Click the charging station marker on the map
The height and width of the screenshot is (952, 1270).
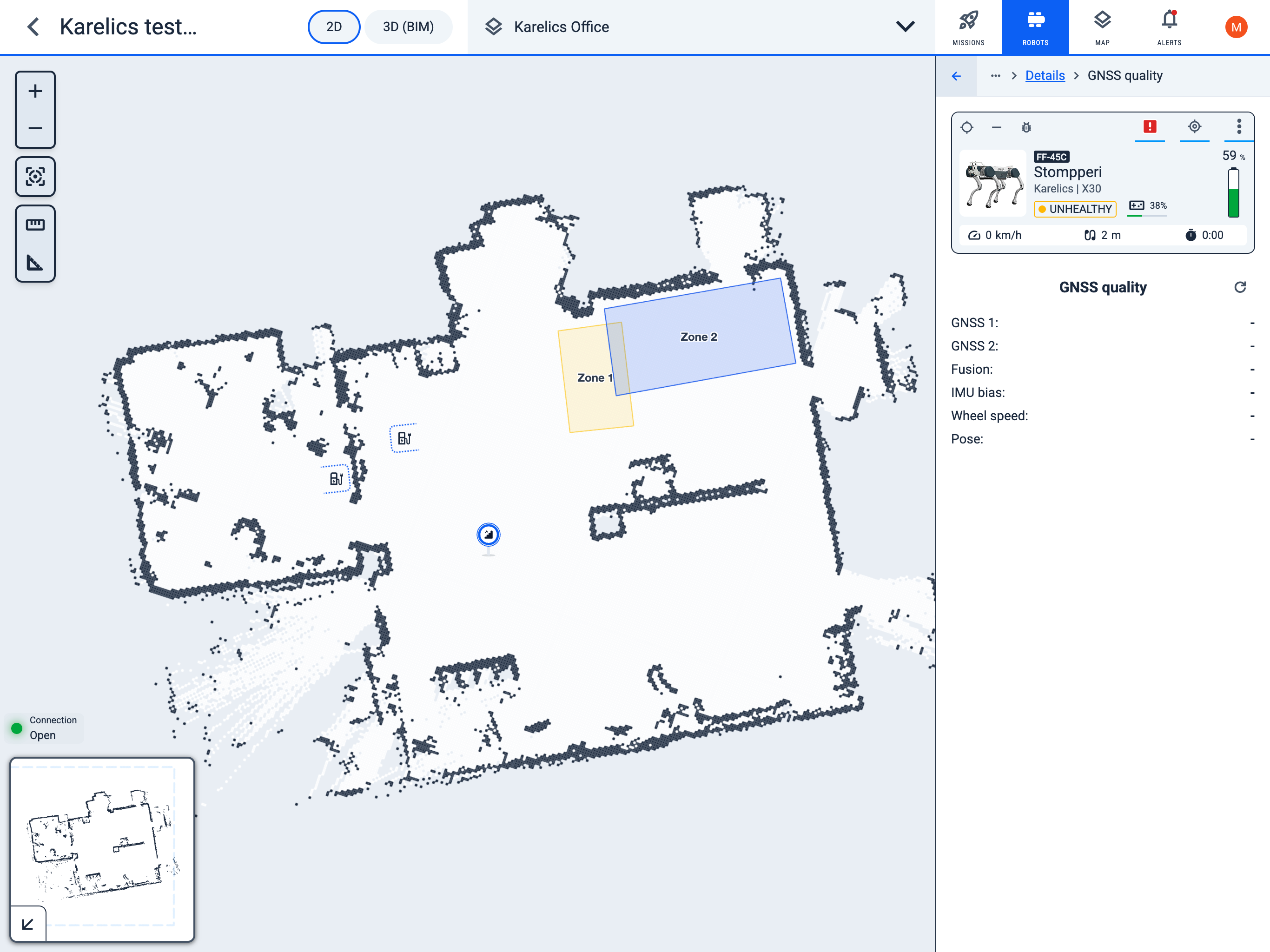coord(404,439)
